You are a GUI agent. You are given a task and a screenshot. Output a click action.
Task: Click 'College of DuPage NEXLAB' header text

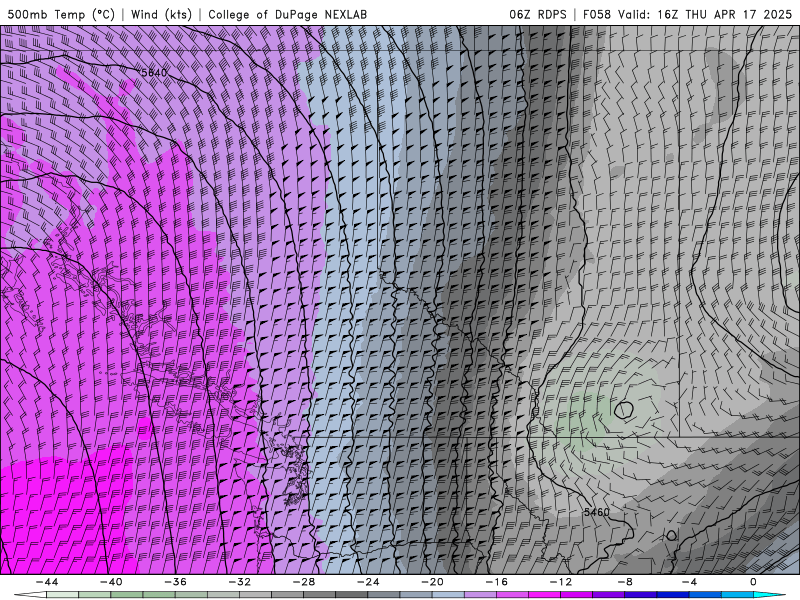tap(287, 14)
